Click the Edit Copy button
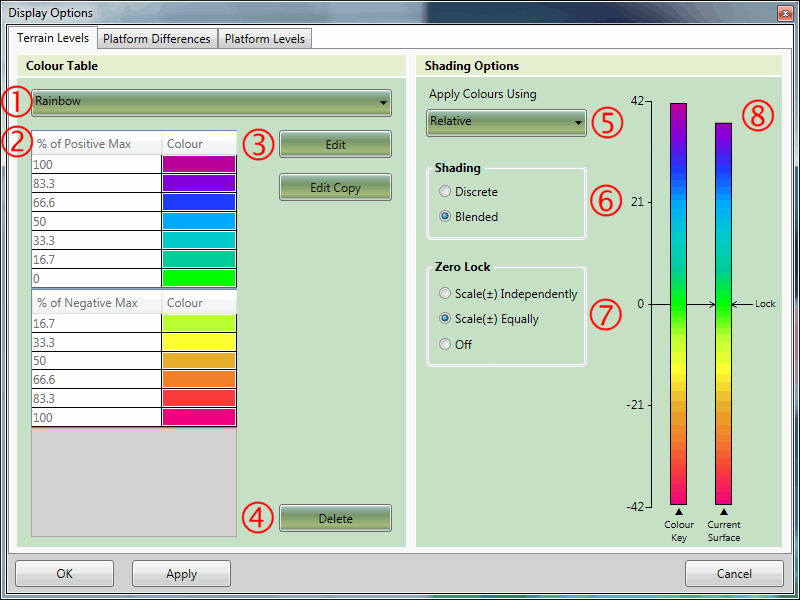800x600 pixels. (x=335, y=187)
